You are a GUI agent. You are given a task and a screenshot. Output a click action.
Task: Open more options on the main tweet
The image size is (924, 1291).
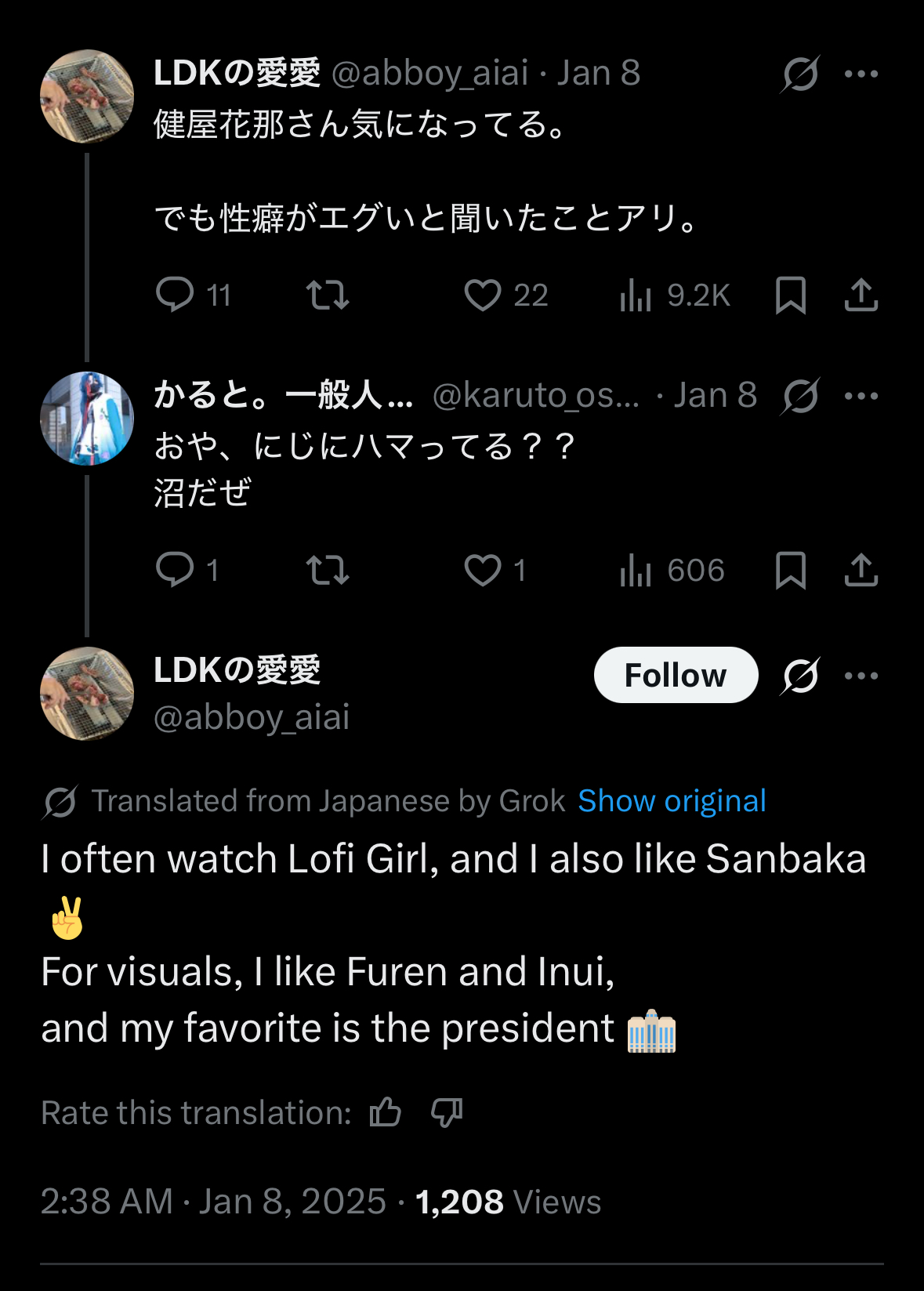pyautogui.click(x=861, y=676)
